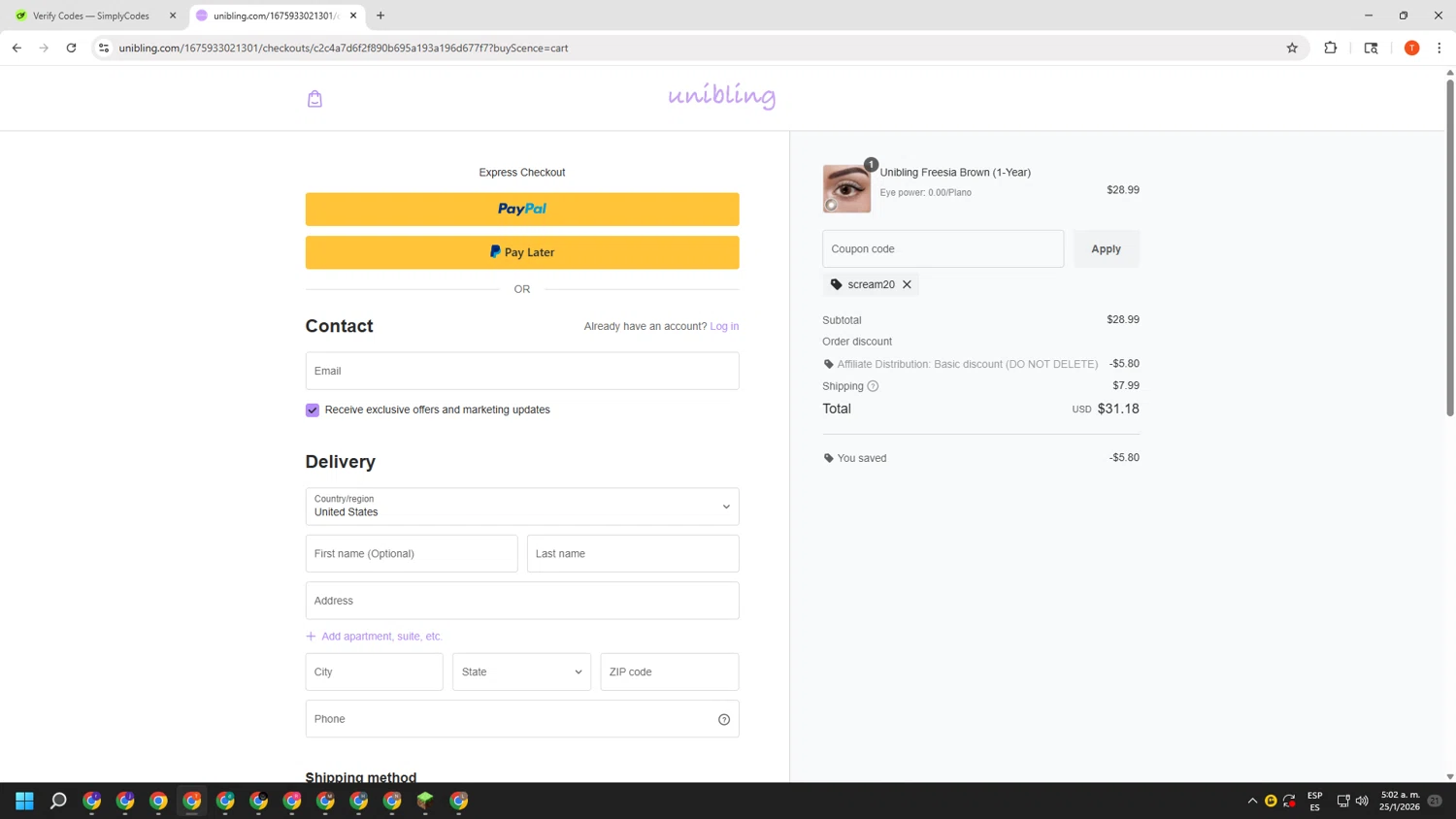Open the Chrome profile avatar

pyautogui.click(x=1411, y=48)
